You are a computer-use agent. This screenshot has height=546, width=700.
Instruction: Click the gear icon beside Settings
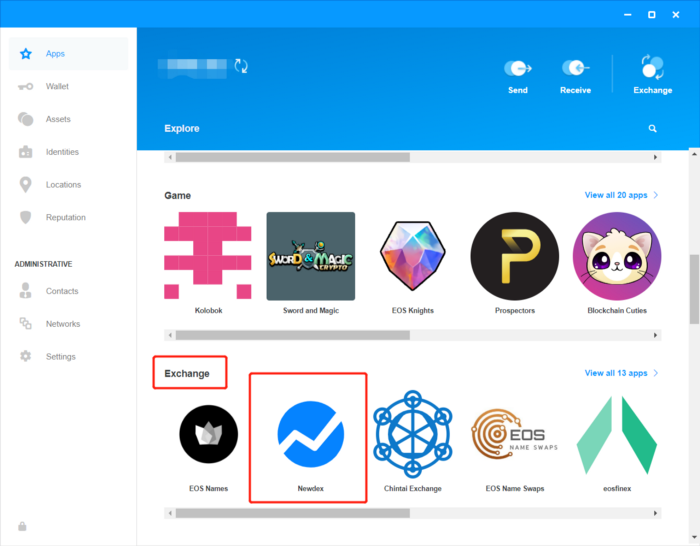[25, 356]
